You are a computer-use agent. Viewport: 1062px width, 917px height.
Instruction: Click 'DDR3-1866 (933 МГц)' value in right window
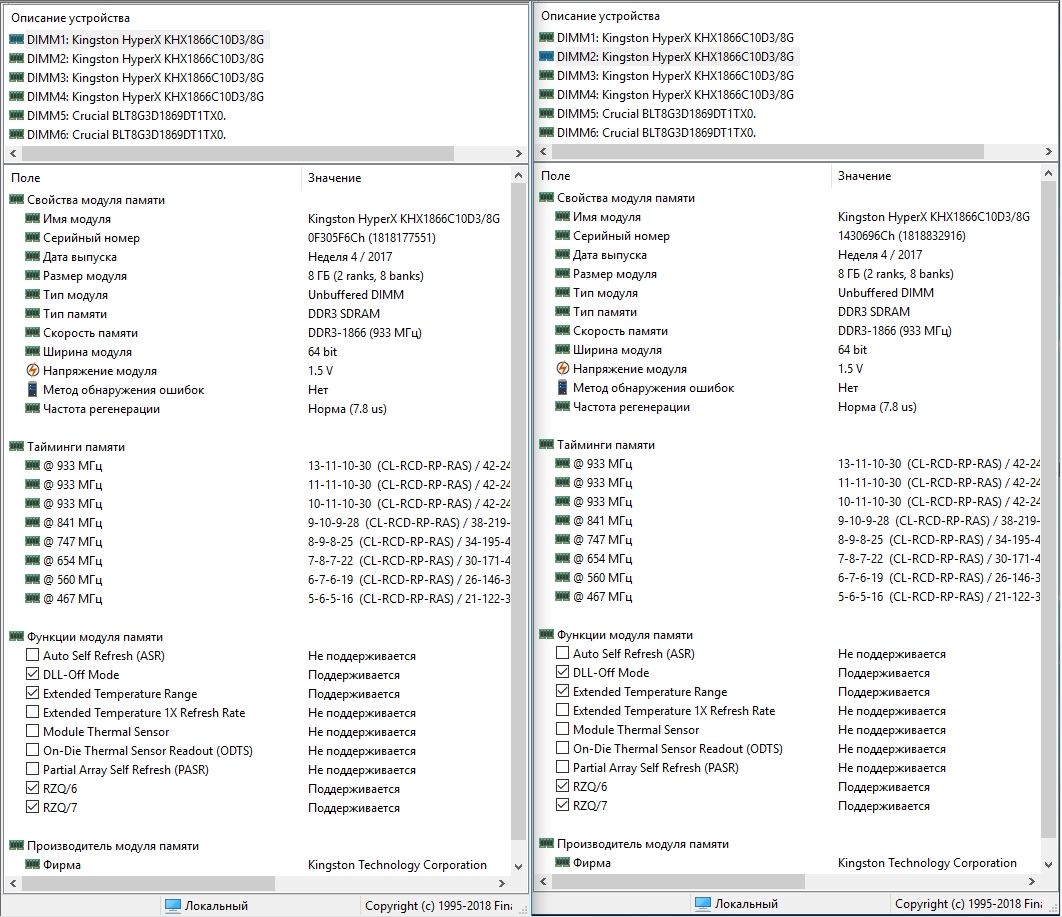[895, 330]
